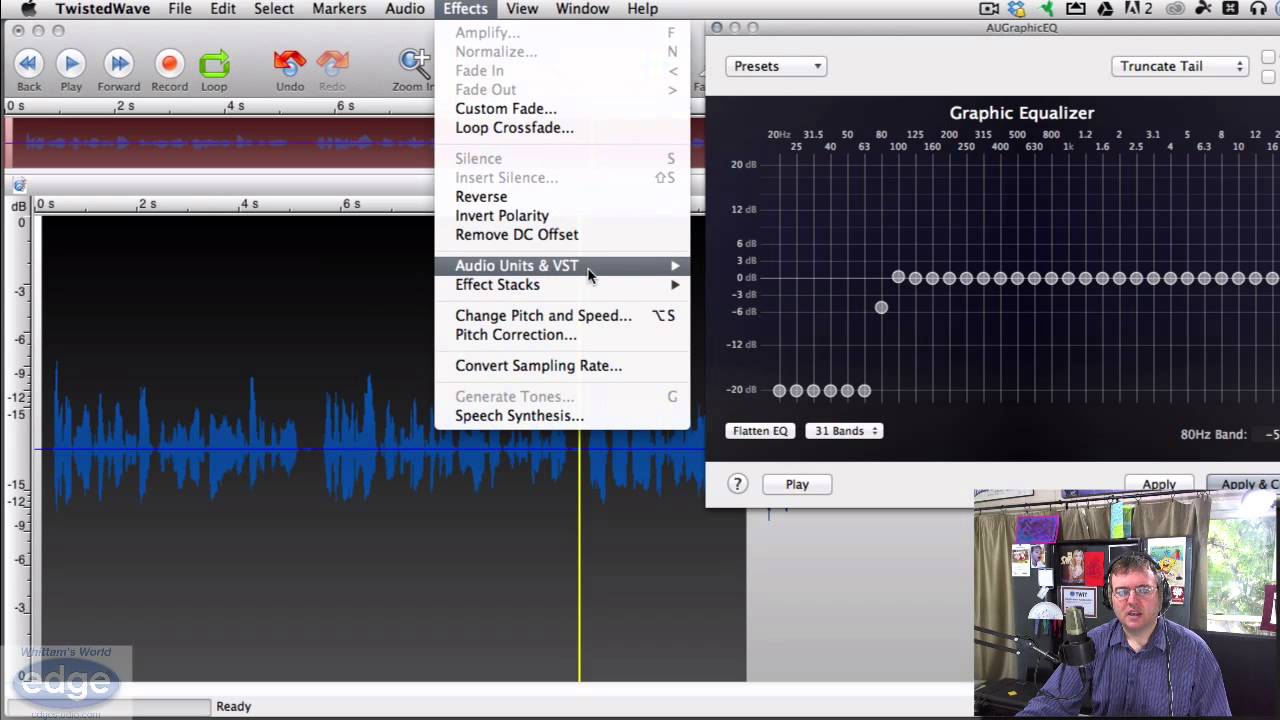Click the 80 Hz band slider knob
1280x720 pixels.
pyautogui.click(x=881, y=307)
